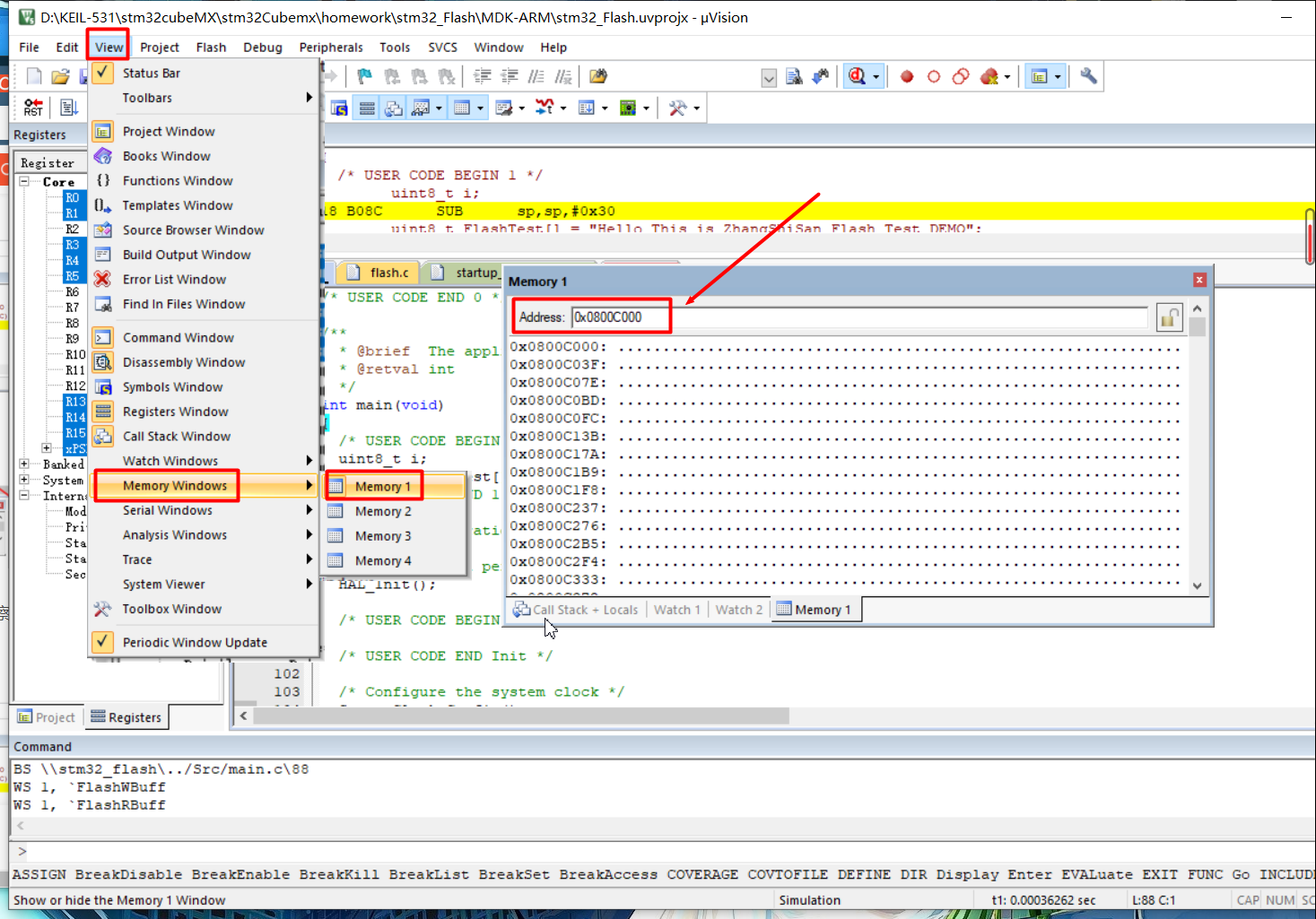The image size is (1316, 919).
Task: Collapse the Core register group
Action: pyautogui.click(x=25, y=182)
